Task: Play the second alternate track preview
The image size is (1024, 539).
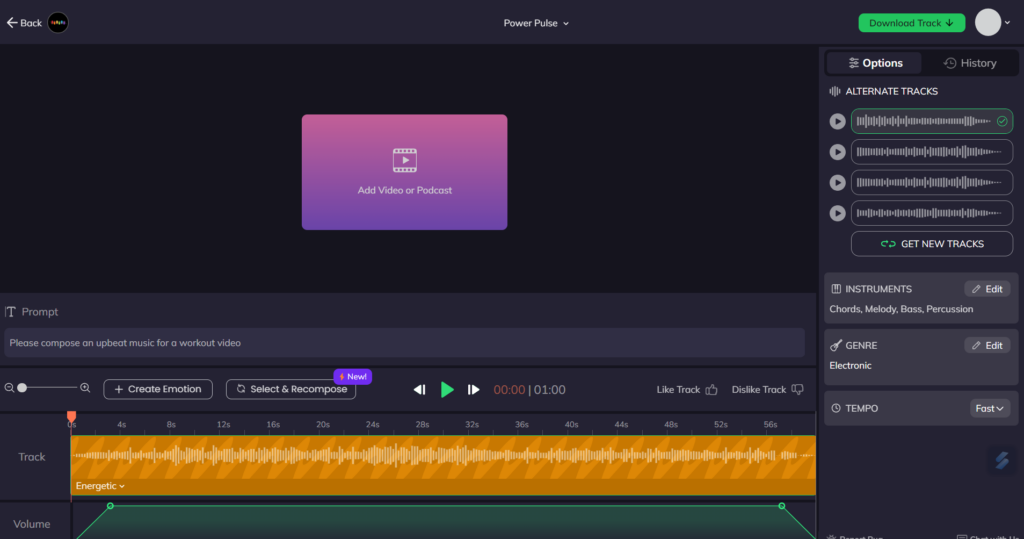Action: pos(837,152)
